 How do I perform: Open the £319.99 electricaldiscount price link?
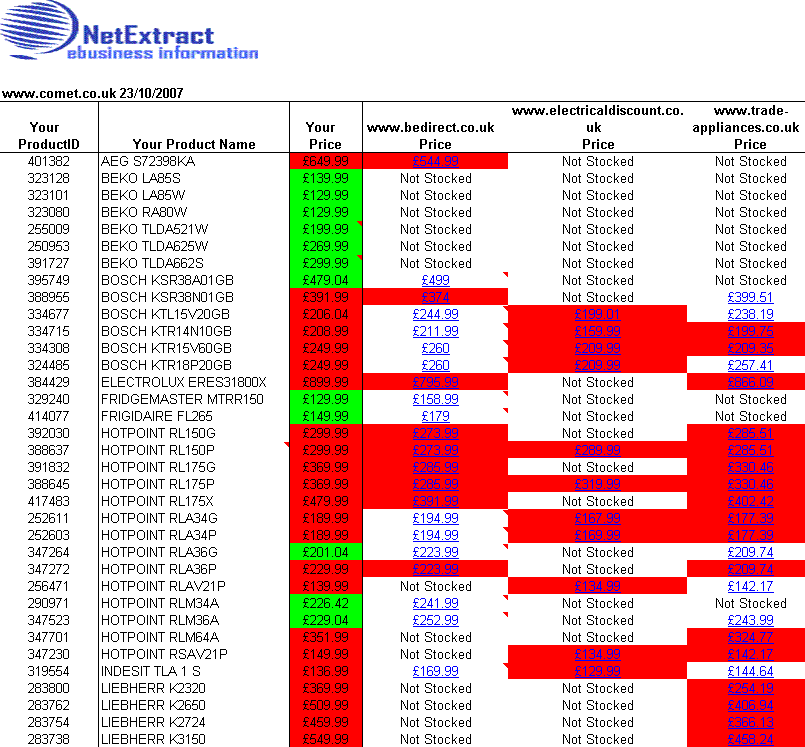(598, 484)
